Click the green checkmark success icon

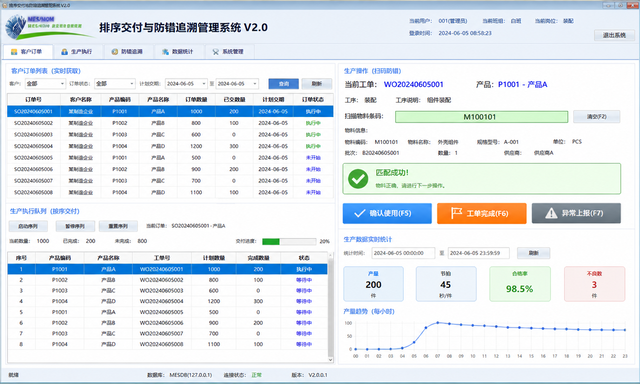point(358,179)
